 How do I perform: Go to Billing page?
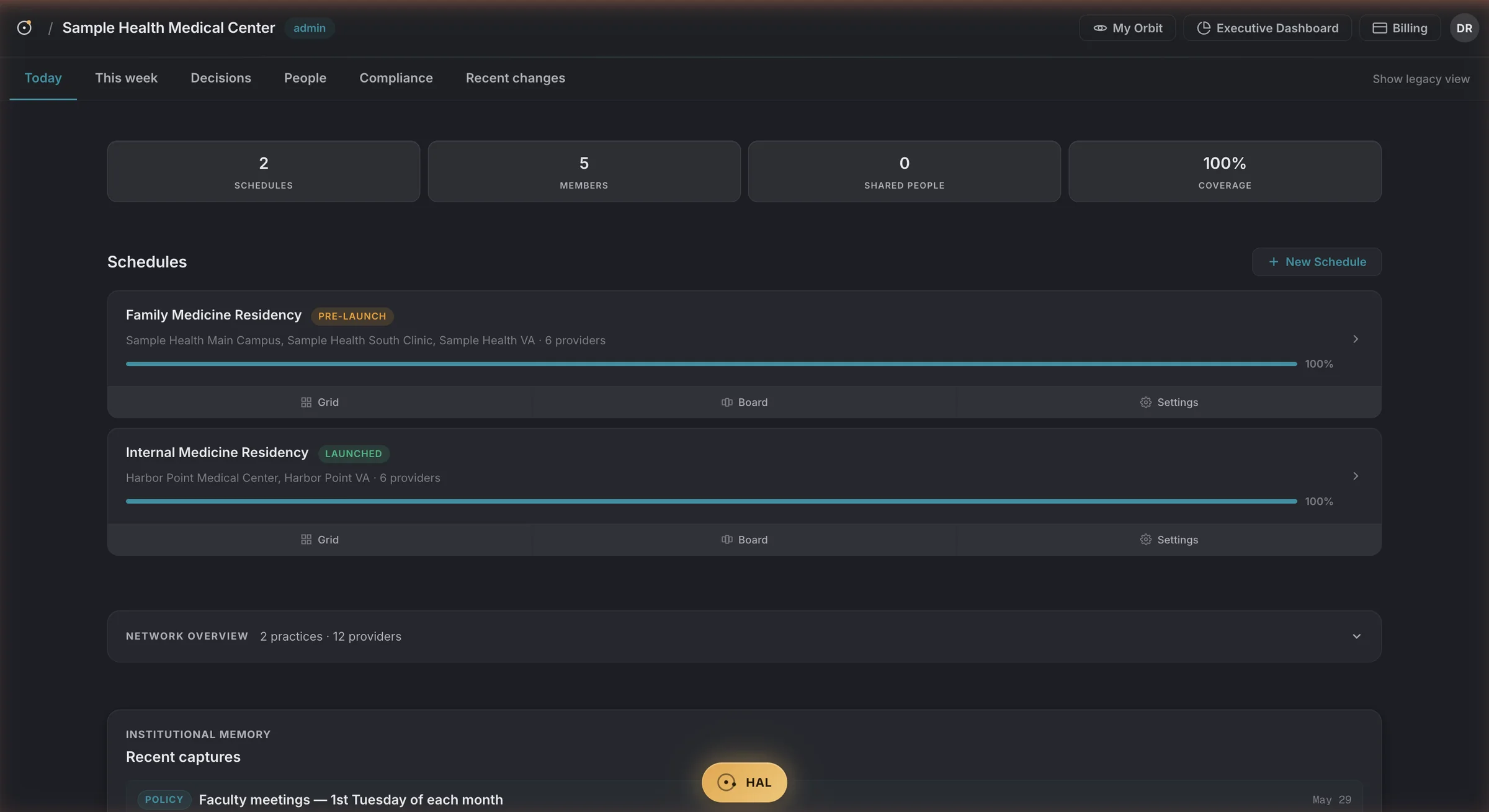click(1400, 28)
